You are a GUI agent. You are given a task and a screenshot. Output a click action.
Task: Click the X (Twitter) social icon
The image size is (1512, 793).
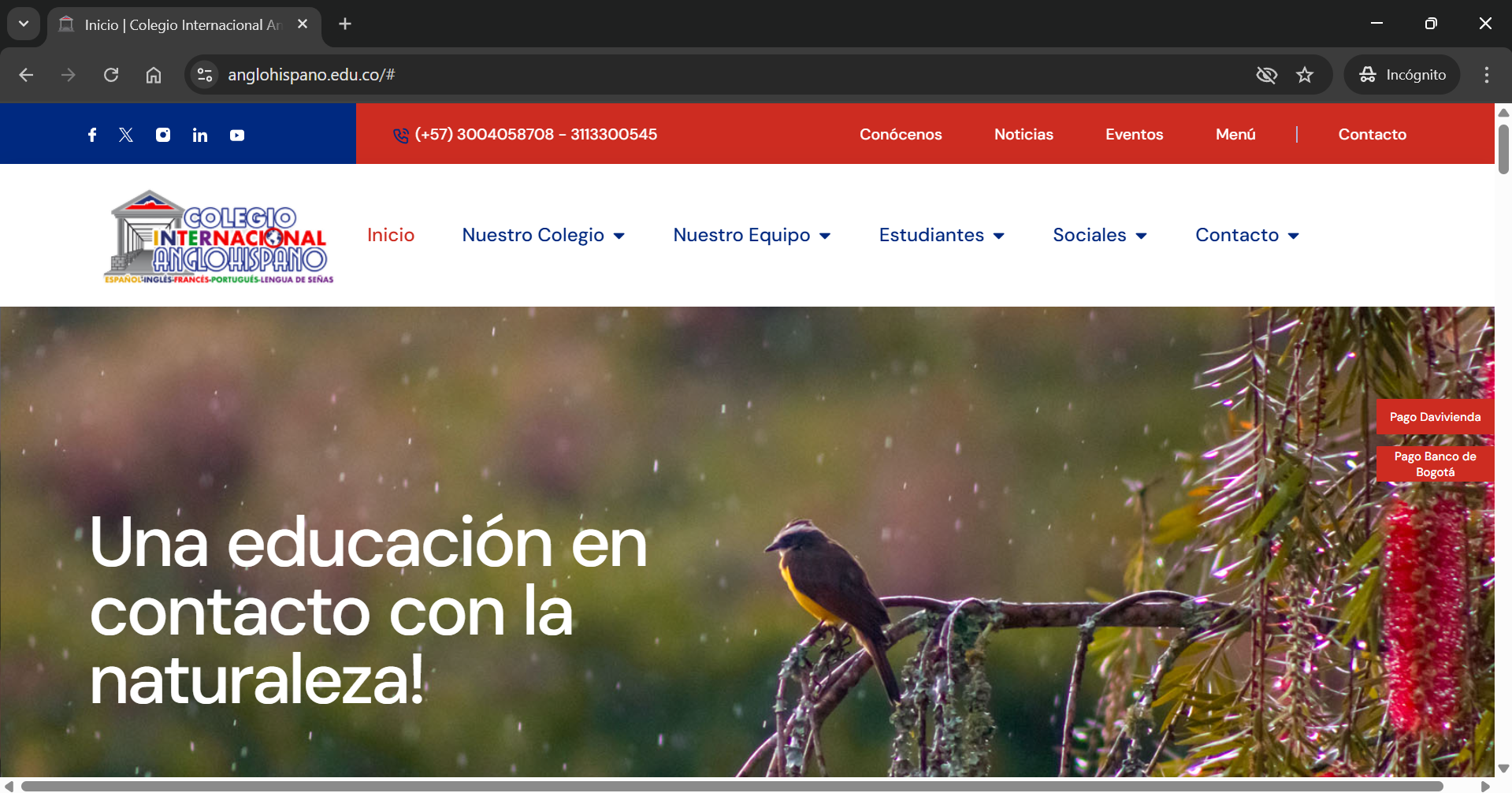[126, 135]
